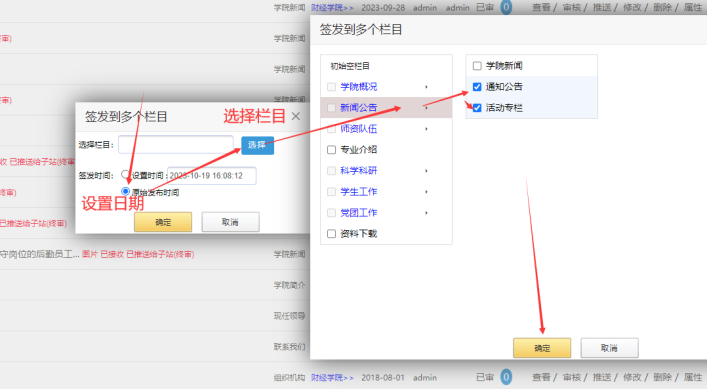Tick the 专业介绍 checkbox

coord(331,150)
